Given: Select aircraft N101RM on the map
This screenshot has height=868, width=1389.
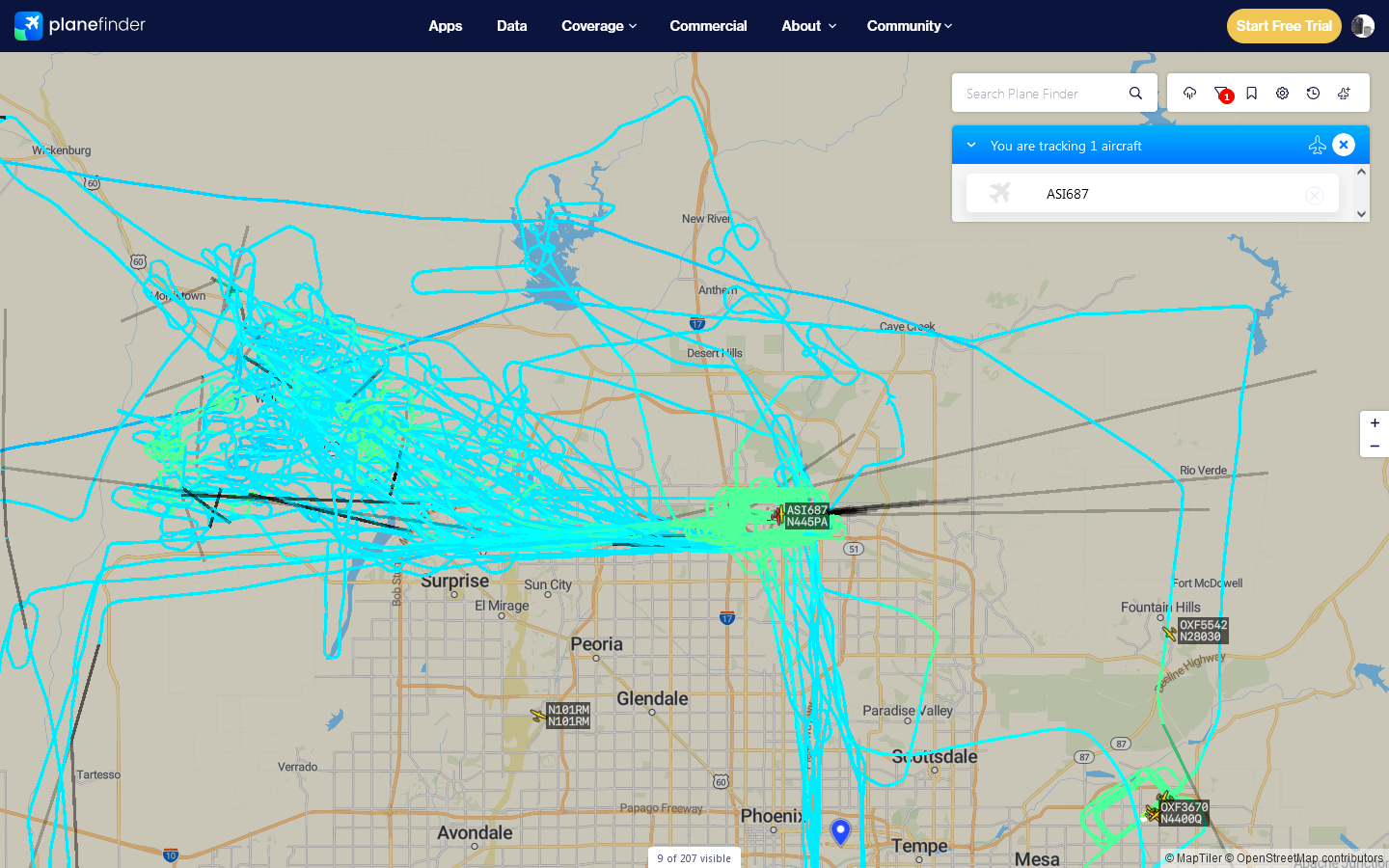Looking at the screenshot, I should click(538, 715).
